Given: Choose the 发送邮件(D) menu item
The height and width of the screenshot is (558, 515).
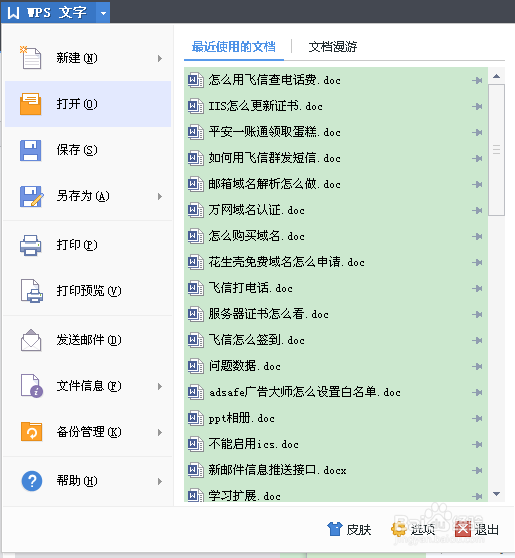Looking at the screenshot, I should 88,340.
